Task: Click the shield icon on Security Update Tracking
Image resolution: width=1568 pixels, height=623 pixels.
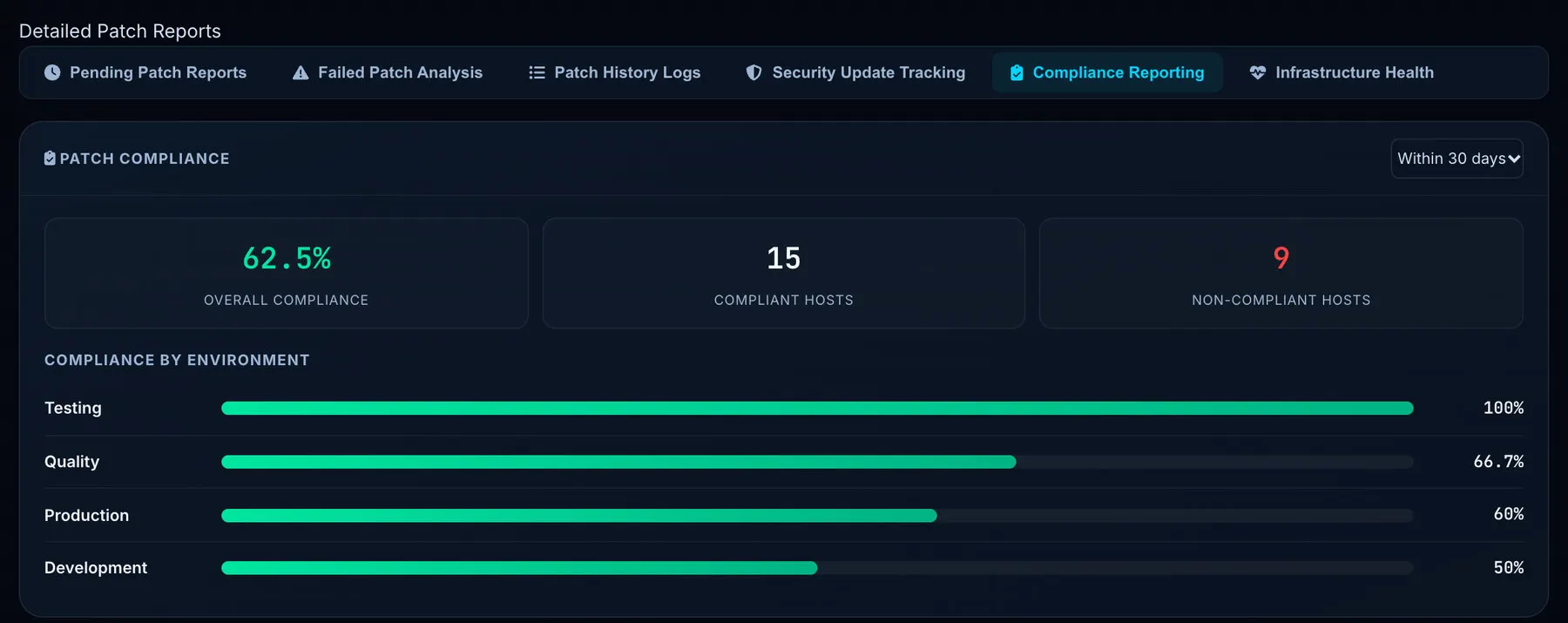Action: click(x=754, y=72)
